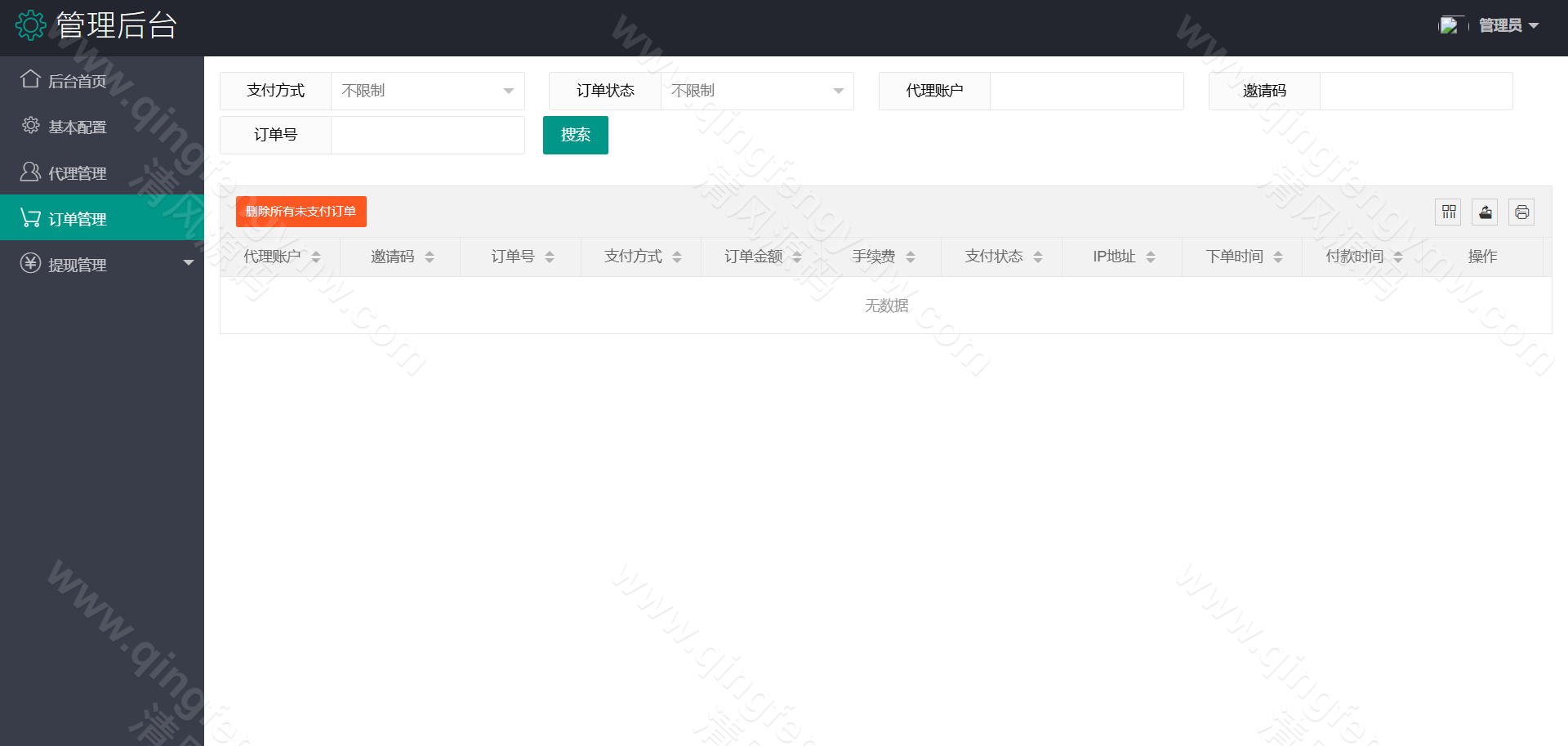Select 代理管理 in the sidebar
The image size is (1568, 746).
[x=77, y=172]
